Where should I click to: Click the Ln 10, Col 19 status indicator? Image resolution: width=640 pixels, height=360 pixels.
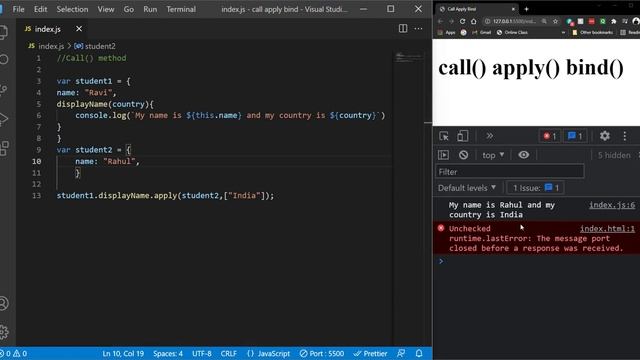click(123, 353)
